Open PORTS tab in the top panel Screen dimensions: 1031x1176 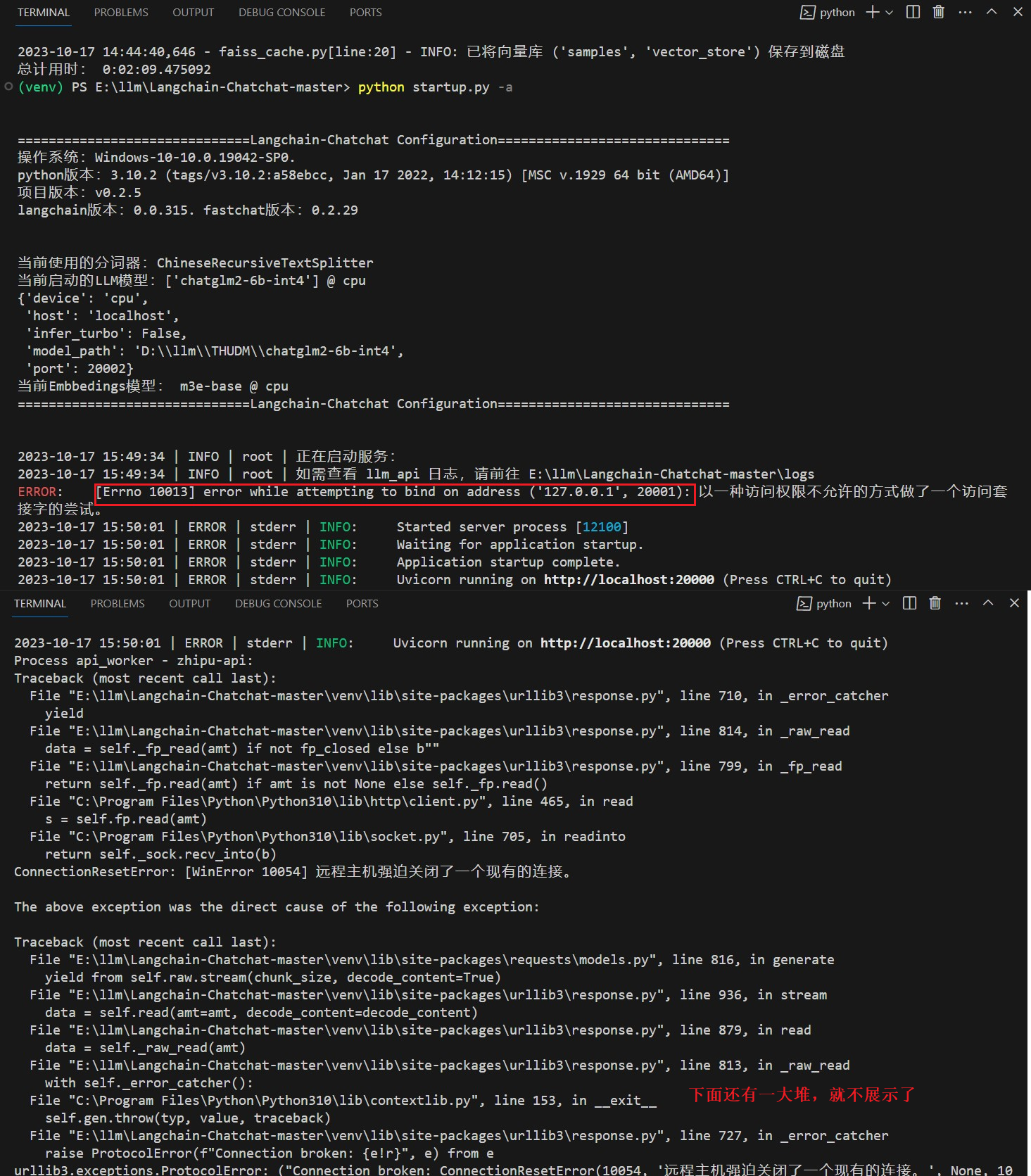tap(365, 13)
